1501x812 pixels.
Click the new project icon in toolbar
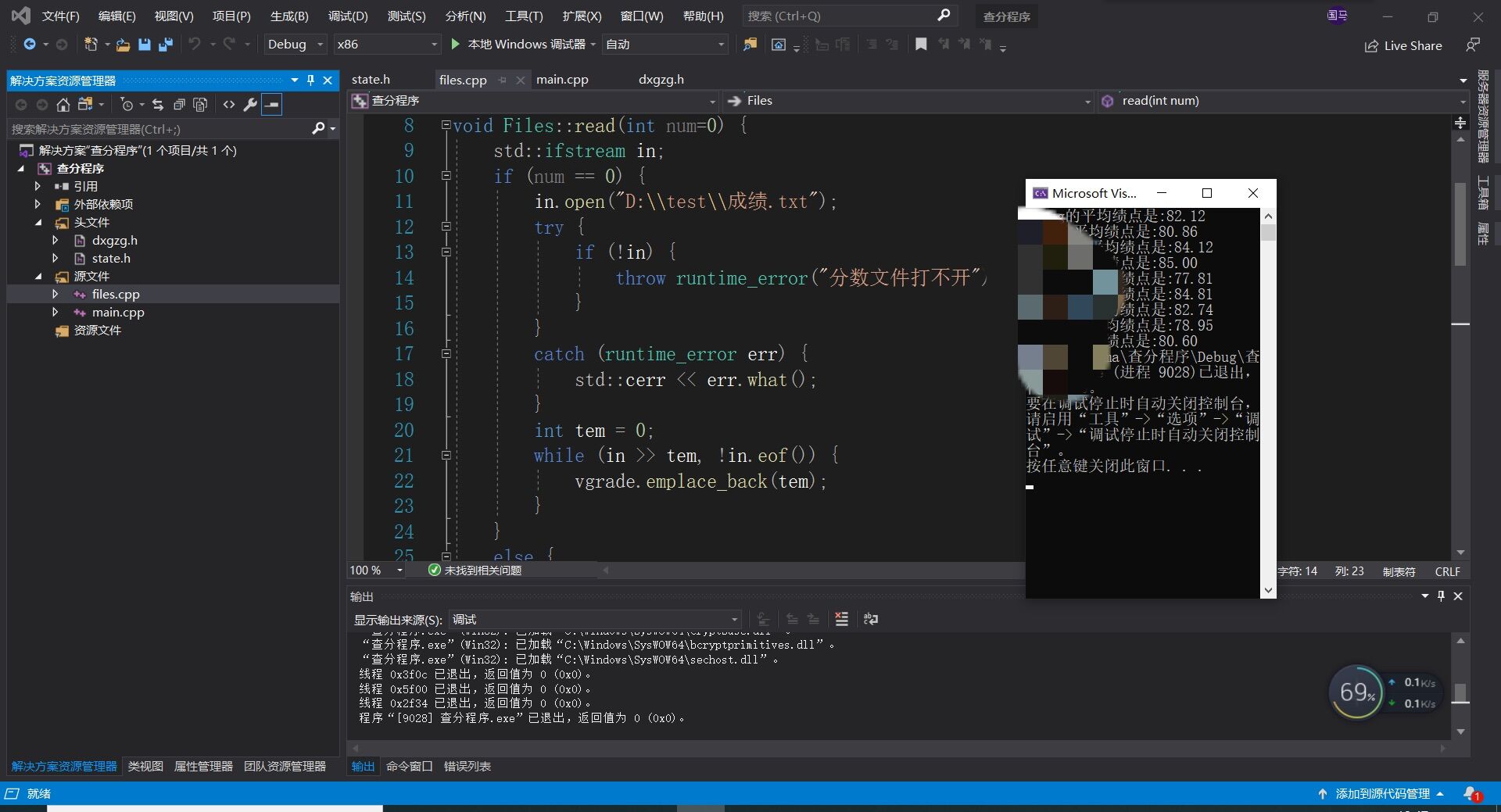(x=91, y=45)
